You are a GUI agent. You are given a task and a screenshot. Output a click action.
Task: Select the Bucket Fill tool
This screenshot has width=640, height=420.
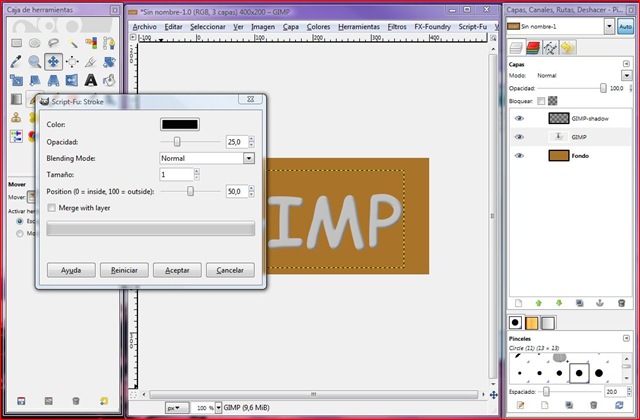pyautogui.click(x=109, y=80)
